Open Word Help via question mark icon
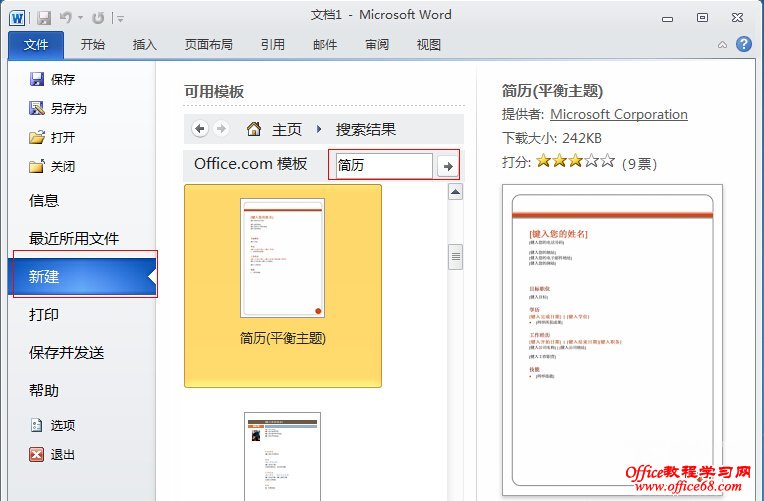 pyautogui.click(x=744, y=44)
